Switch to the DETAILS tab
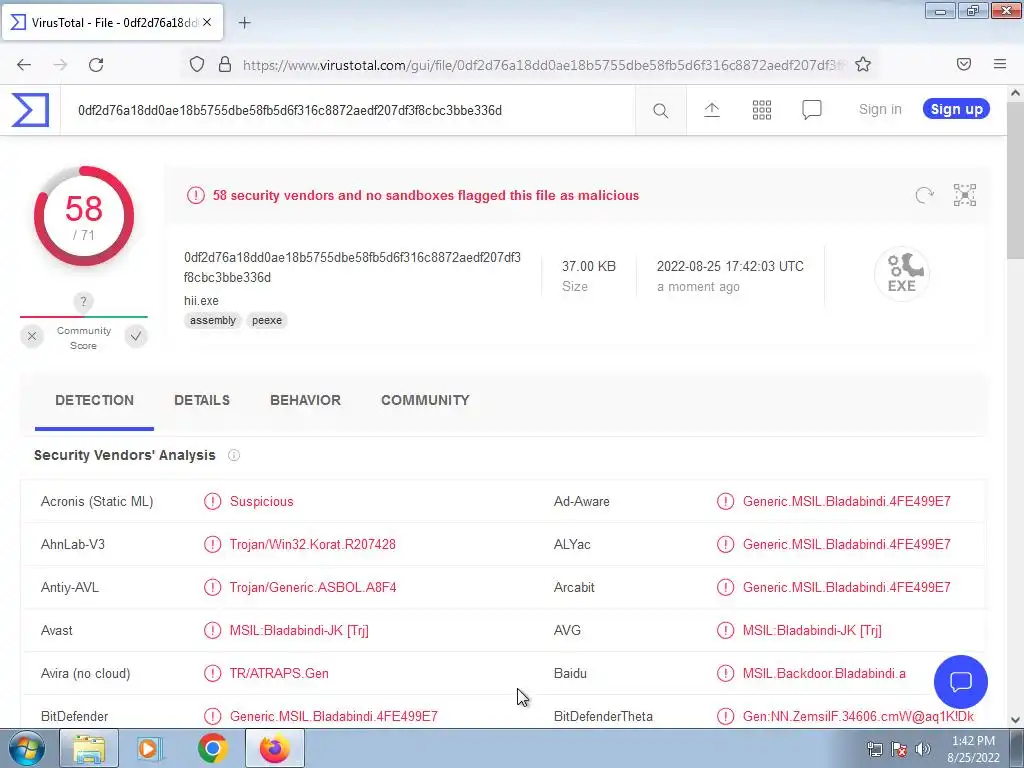 (x=202, y=400)
